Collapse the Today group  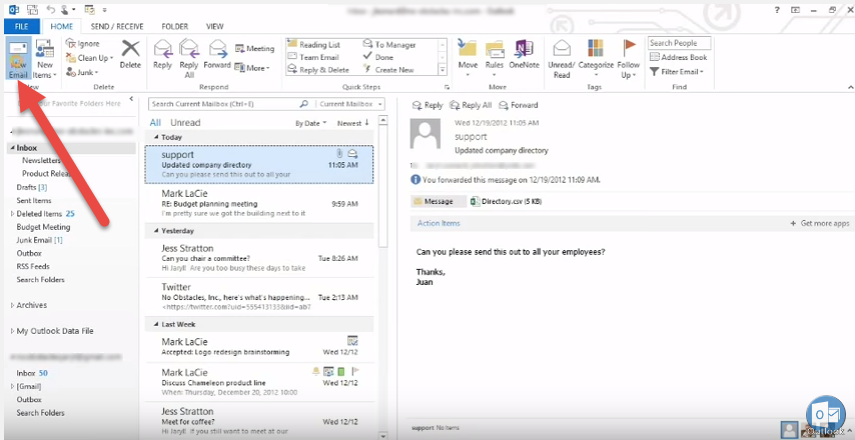[x=157, y=137]
